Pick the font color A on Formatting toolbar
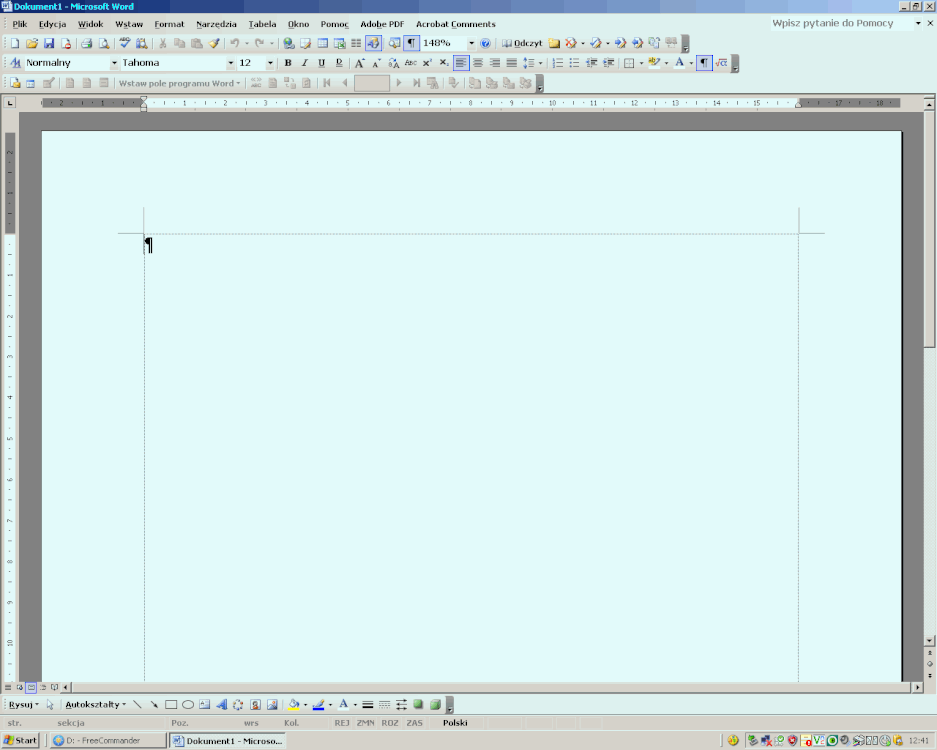The image size is (937, 750). (x=679, y=63)
